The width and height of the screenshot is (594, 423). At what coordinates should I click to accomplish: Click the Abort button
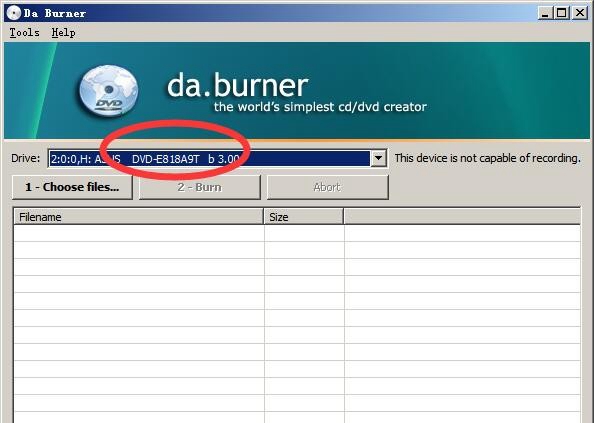[x=328, y=187]
